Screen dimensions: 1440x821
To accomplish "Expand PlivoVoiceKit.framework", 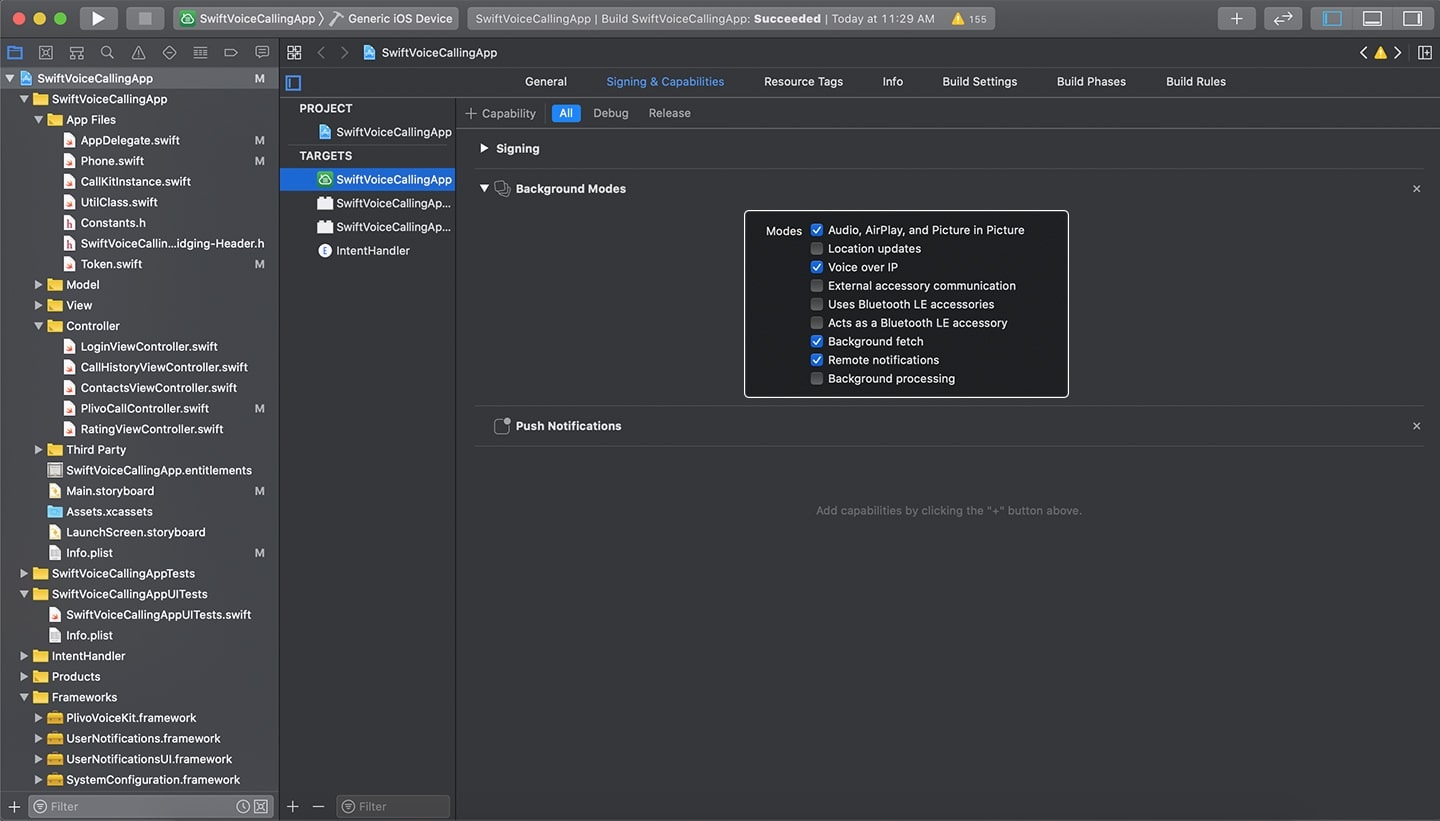I will pos(39,718).
